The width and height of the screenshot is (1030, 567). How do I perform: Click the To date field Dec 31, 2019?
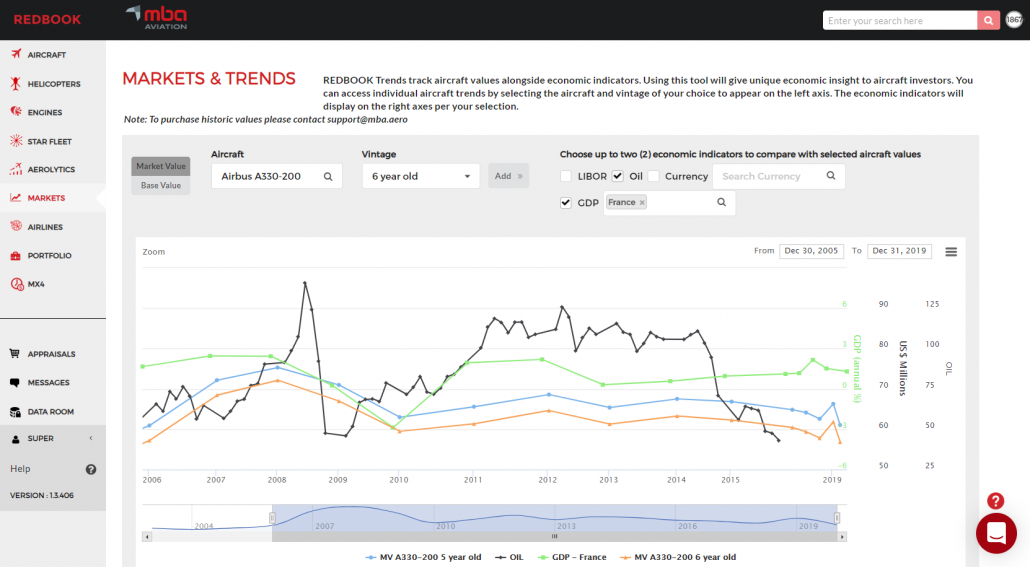(899, 251)
